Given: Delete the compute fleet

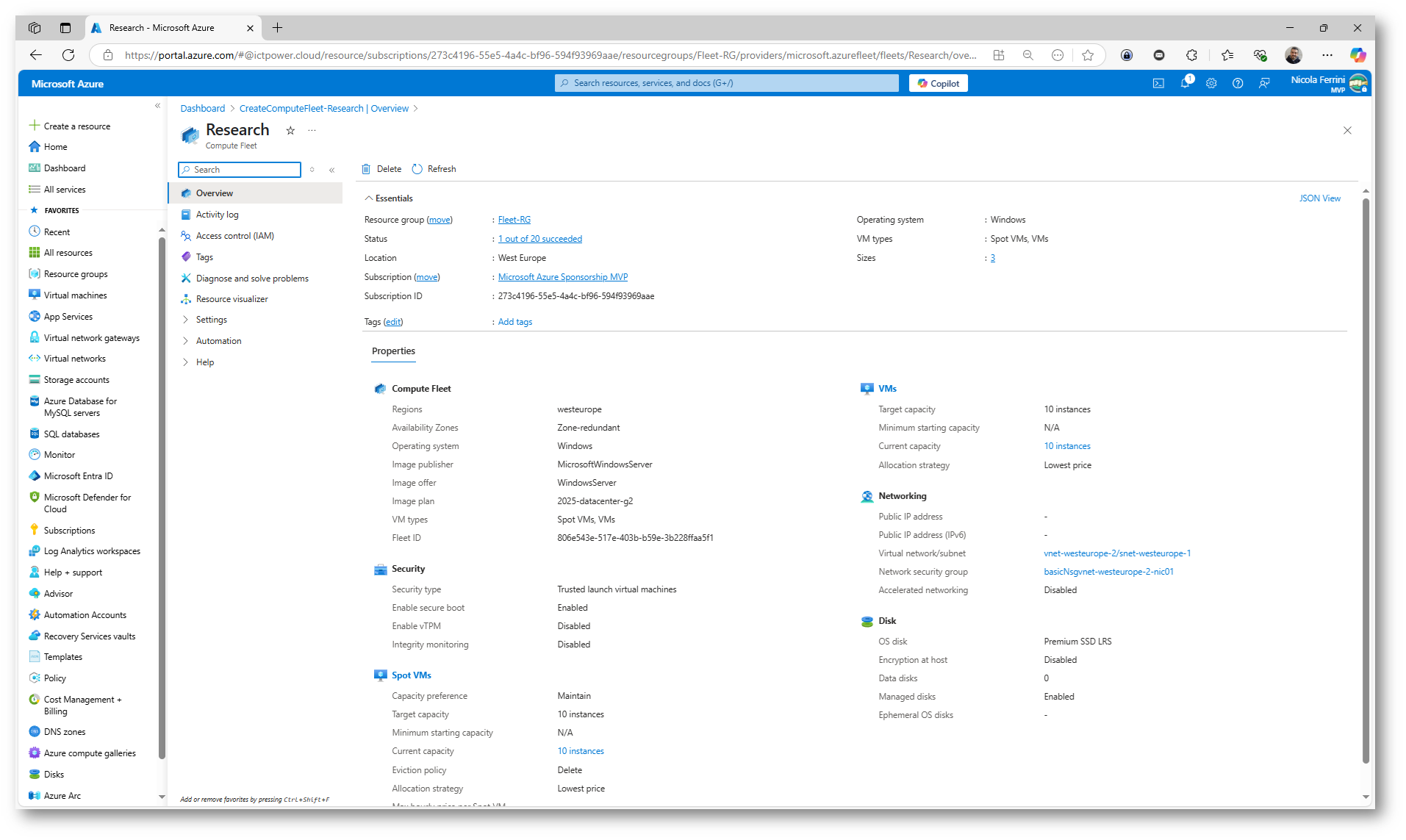Looking at the screenshot, I should [x=381, y=169].
